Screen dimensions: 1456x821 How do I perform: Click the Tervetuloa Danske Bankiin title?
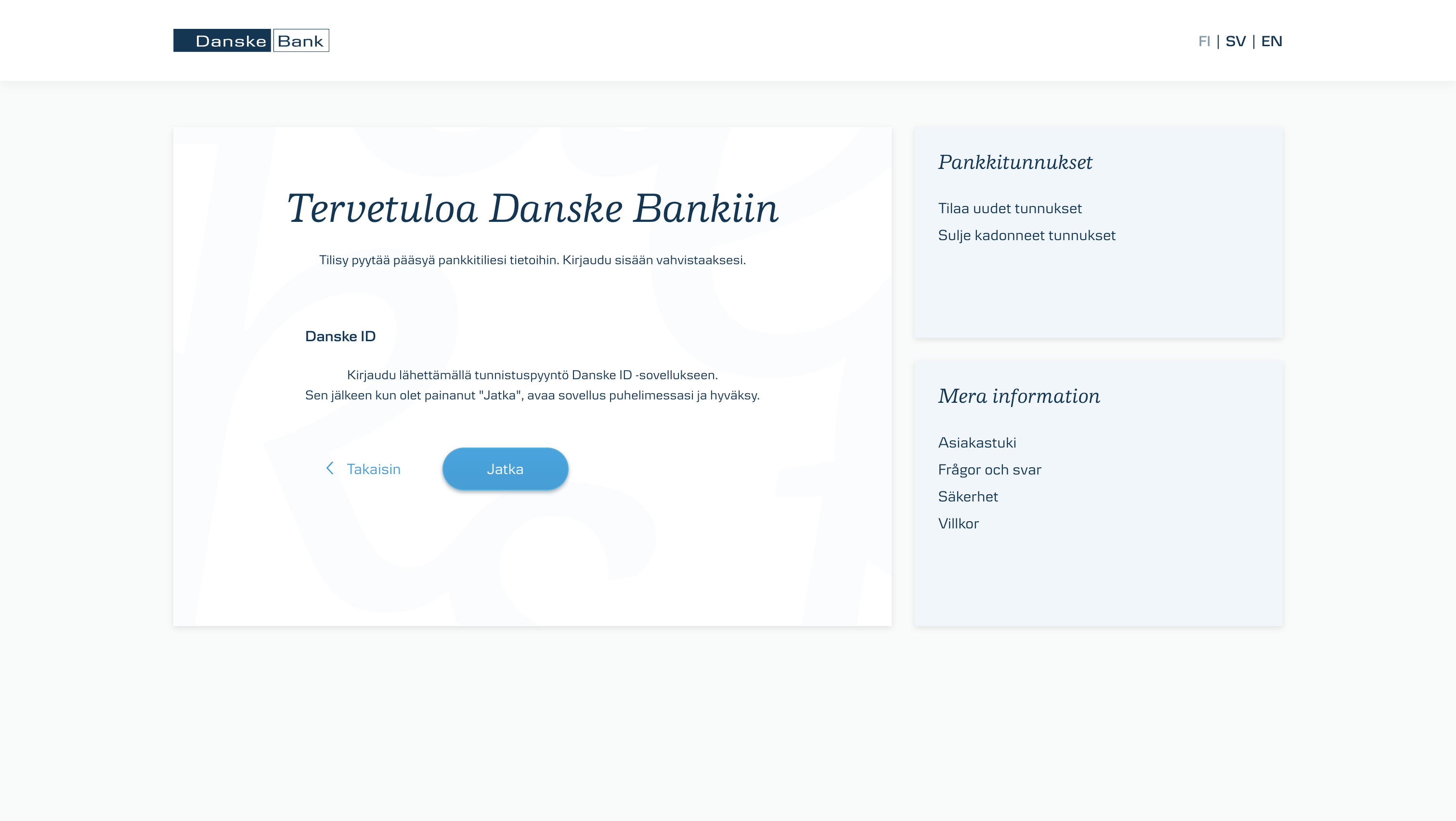[x=533, y=208]
